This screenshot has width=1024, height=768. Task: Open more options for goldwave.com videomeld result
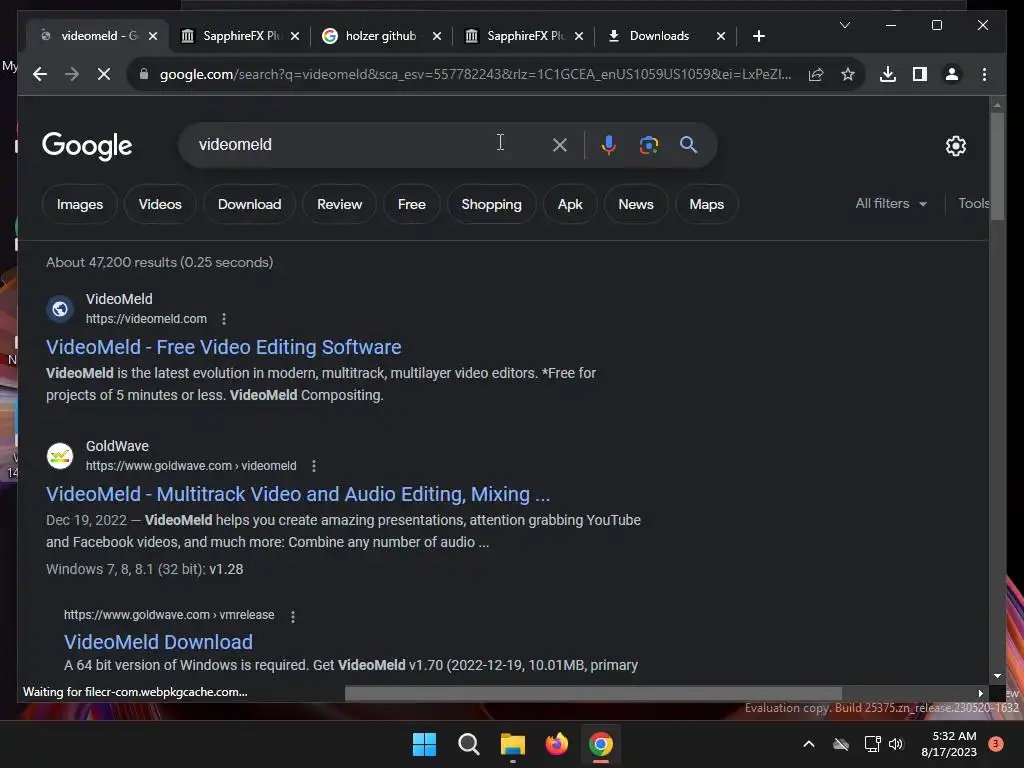[314, 466]
